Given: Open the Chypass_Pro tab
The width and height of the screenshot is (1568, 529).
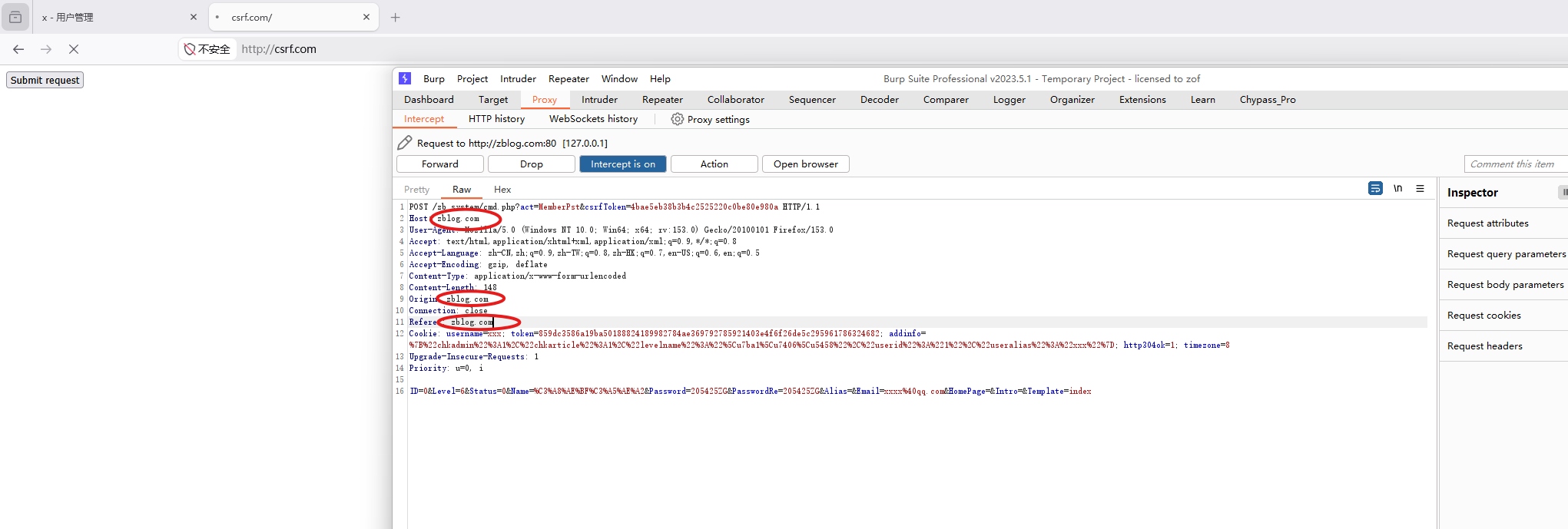Looking at the screenshot, I should 1268,100.
